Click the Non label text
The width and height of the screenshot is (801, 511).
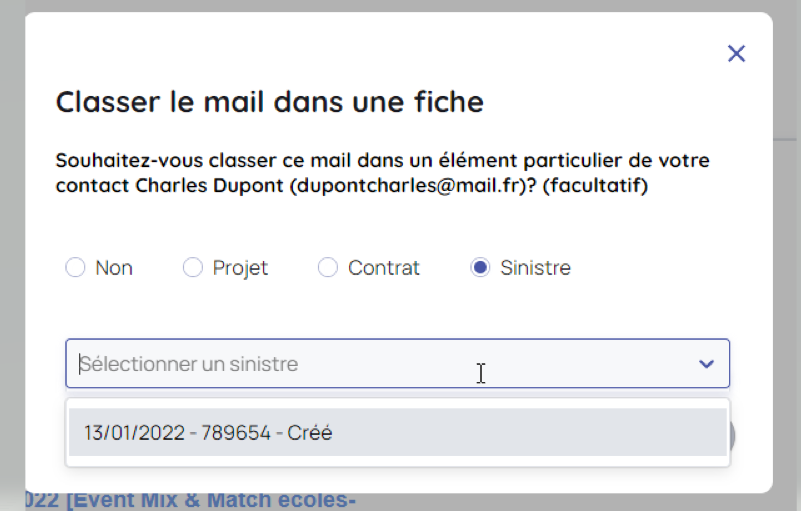coord(114,268)
